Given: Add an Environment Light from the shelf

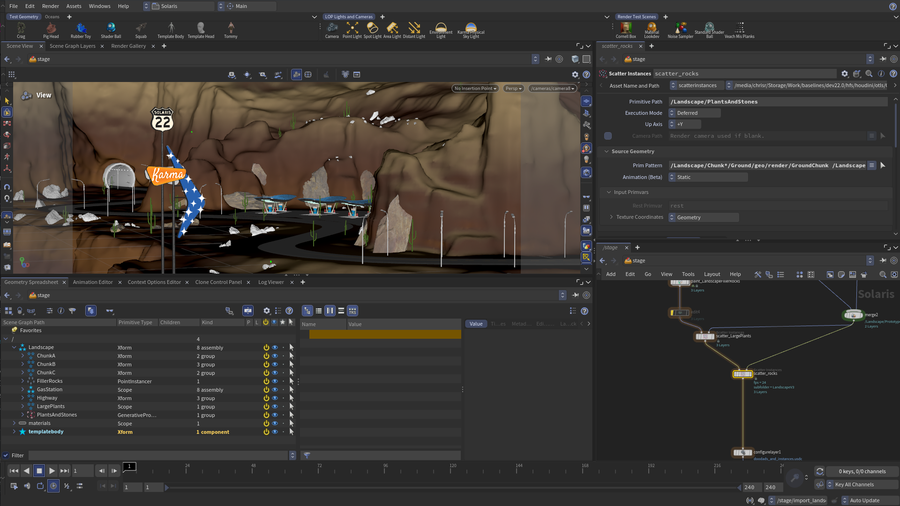Looking at the screenshot, I should coord(441,30).
